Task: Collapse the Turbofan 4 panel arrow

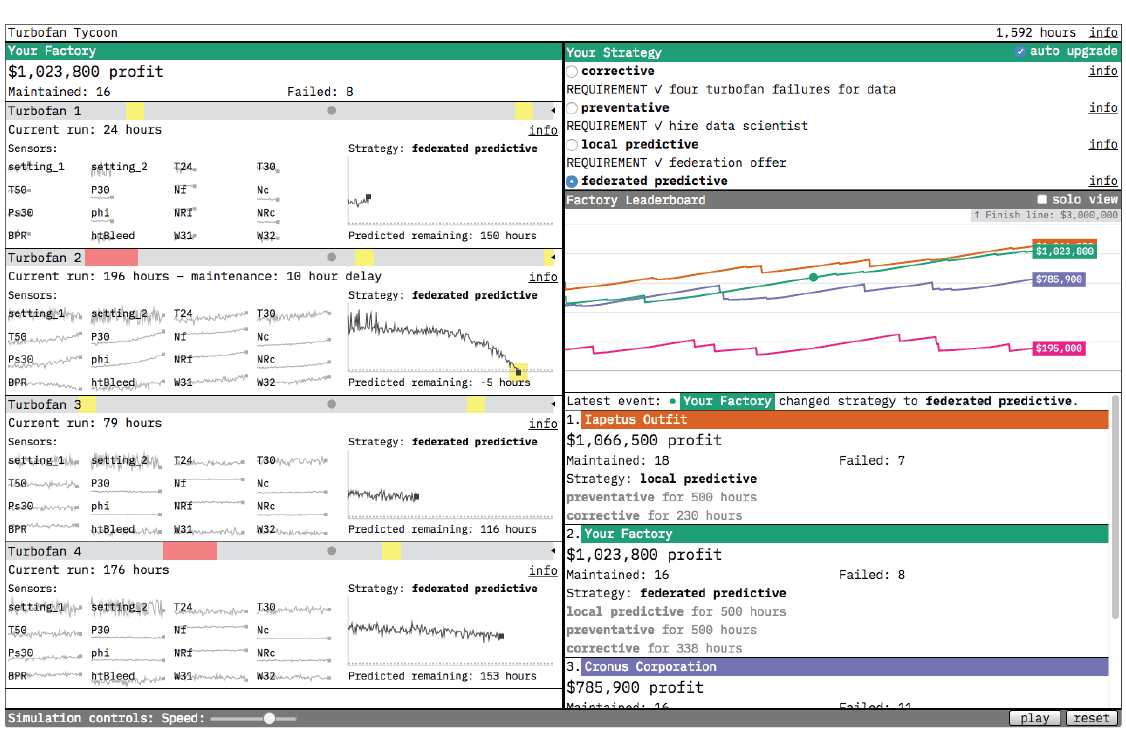Action: (x=551, y=551)
